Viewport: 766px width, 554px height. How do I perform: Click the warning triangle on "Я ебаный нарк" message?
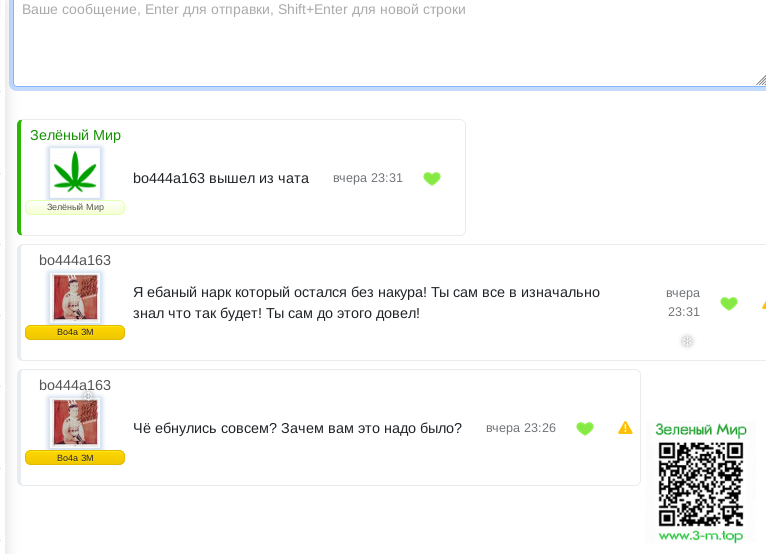(763, 304)
